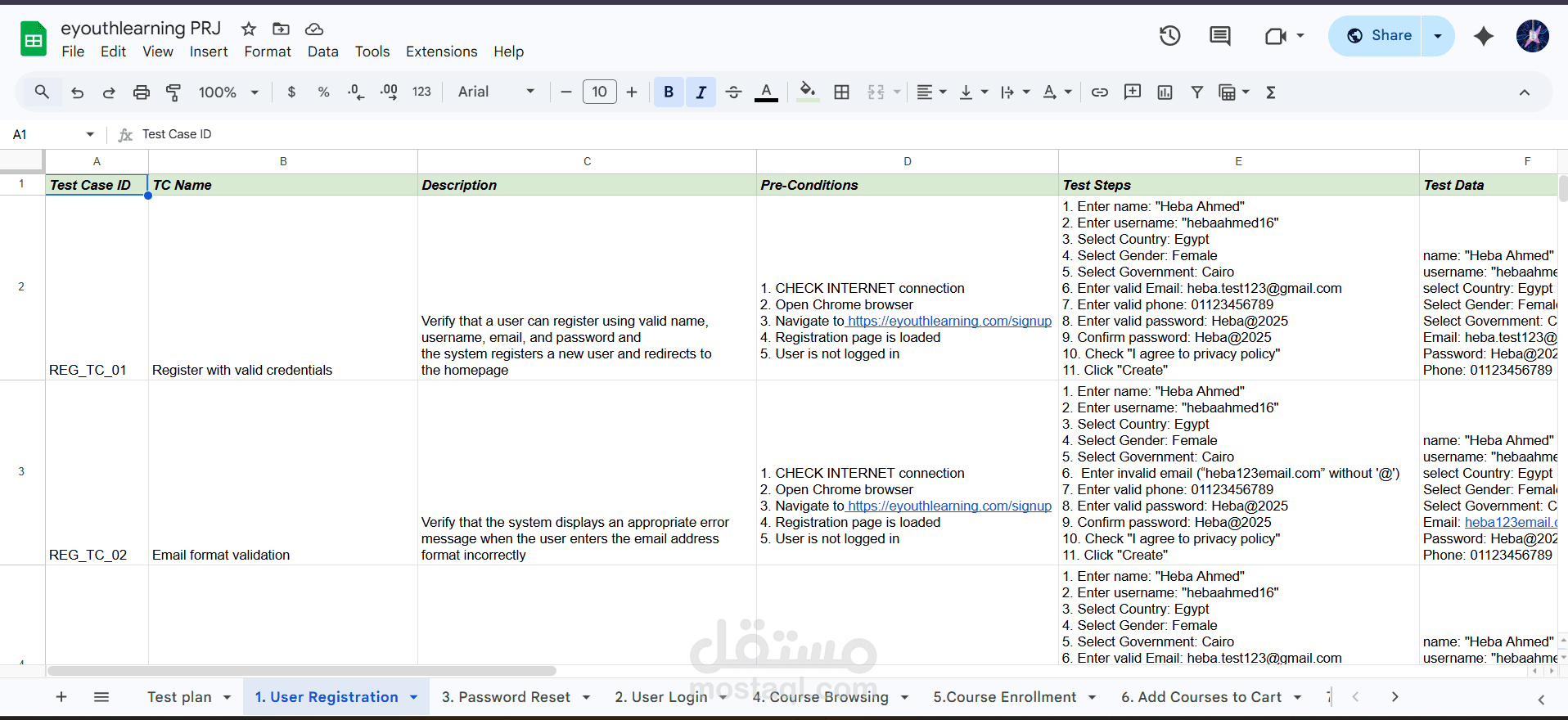1568x720 pixels.
Task: Click the move to folder icon
Action: pos(281,29)
